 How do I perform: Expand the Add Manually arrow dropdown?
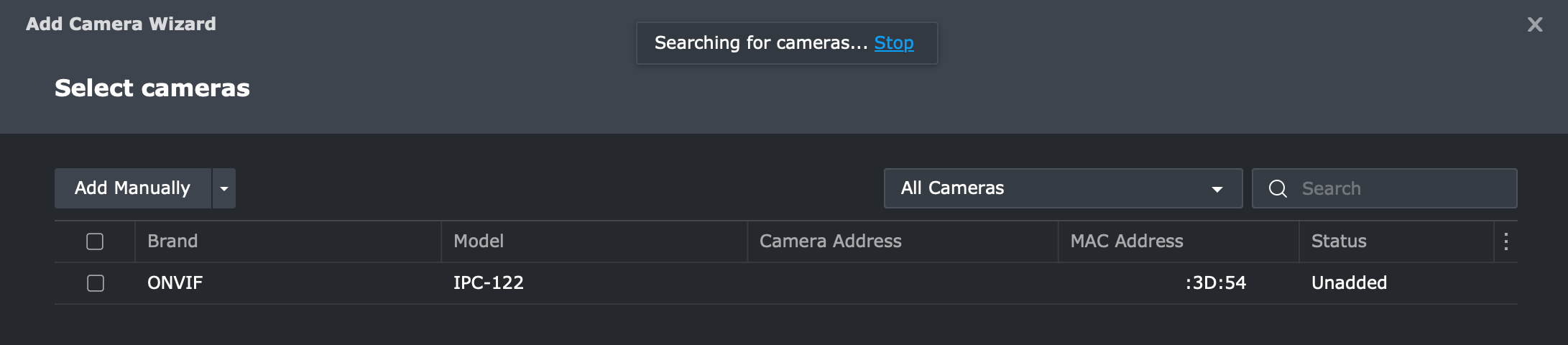(224, 188)
